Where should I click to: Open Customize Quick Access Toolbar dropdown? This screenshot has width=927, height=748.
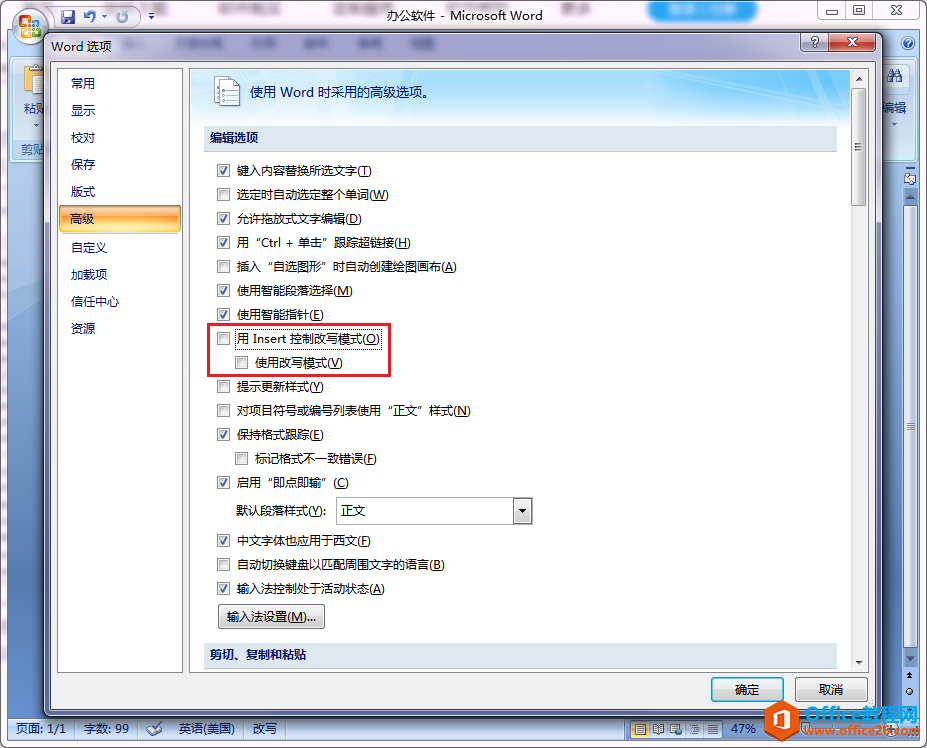(x=151, y=17)
